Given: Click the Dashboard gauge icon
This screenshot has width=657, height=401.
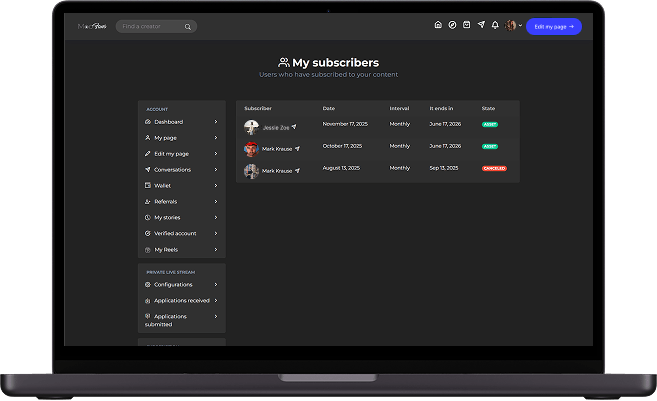Looking at the screenshot, I should tap(147, 122).
